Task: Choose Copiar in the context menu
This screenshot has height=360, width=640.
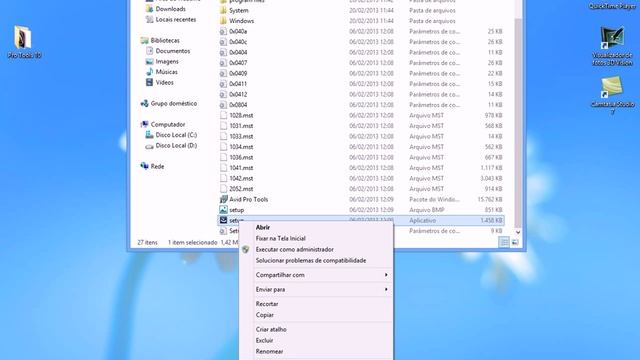Action: click(264, 315)
